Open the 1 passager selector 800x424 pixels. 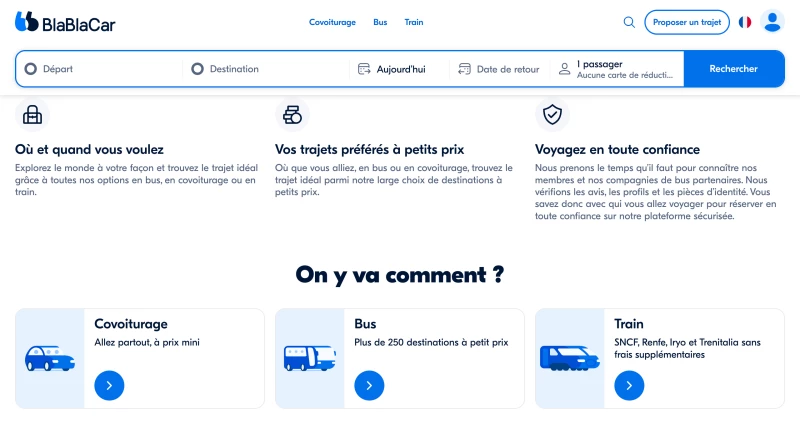[x=617, y=69]
